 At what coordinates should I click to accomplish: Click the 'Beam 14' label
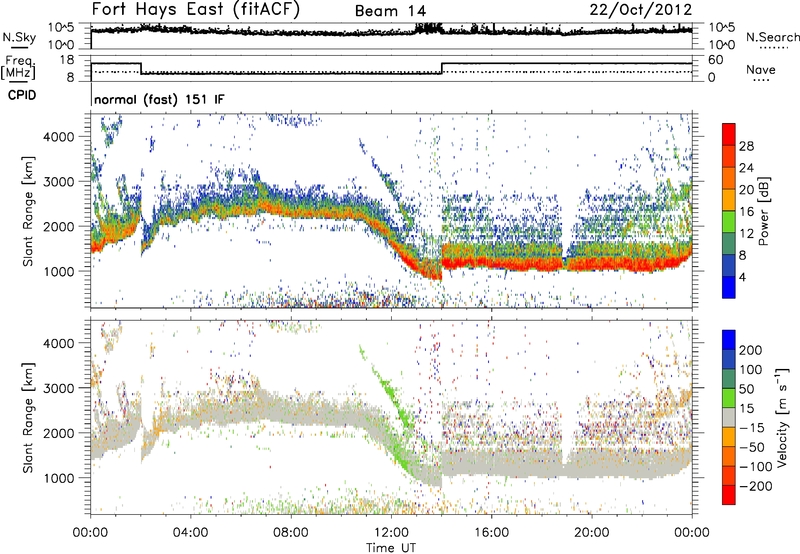(390, 11)
